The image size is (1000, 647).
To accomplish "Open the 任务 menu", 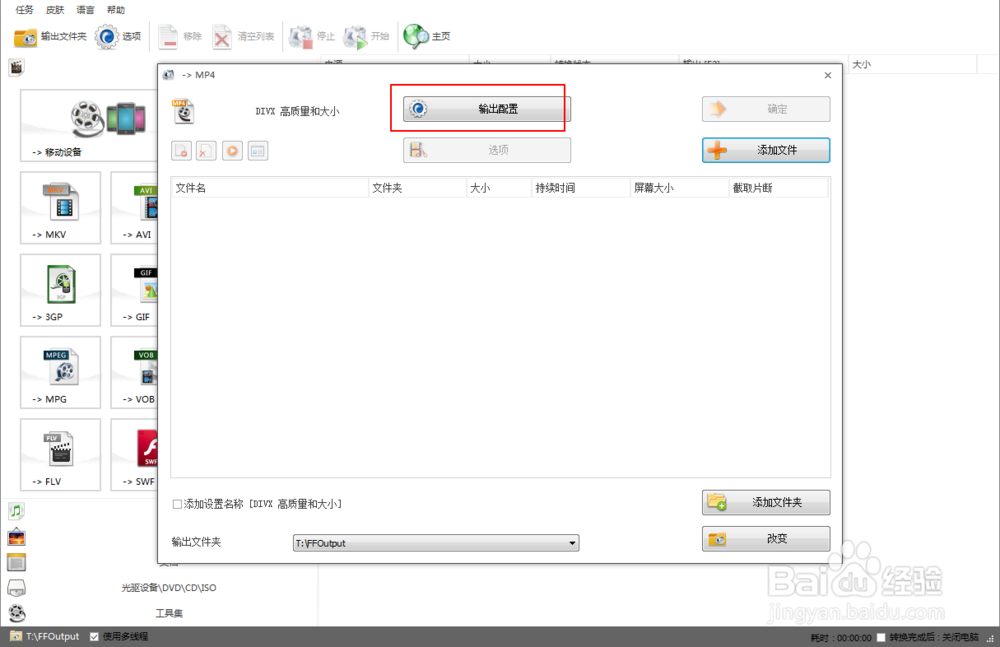I will 23,9.
